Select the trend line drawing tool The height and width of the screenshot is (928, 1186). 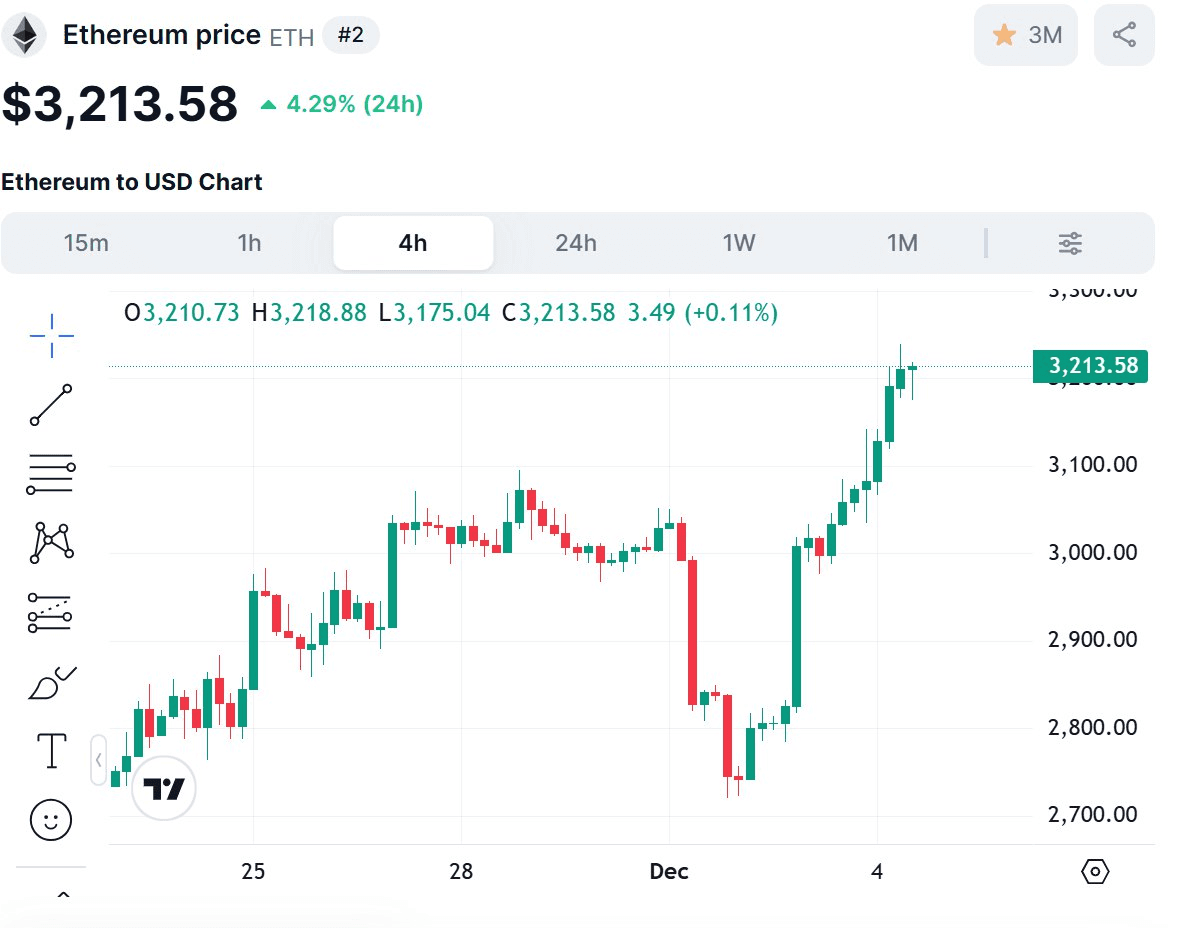51,404
